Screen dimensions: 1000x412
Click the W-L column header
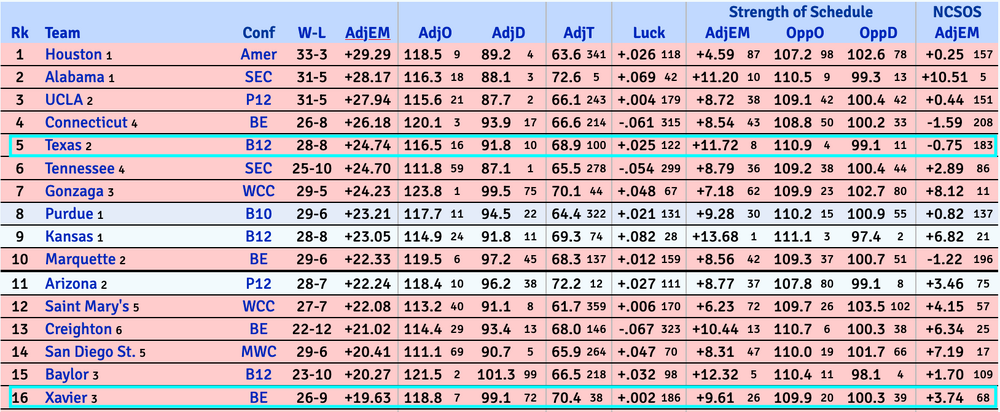point(311,32)
